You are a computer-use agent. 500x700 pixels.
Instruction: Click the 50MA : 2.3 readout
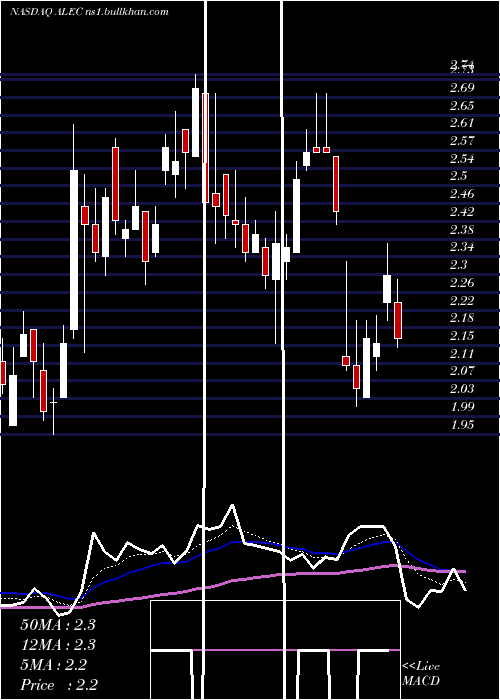click(x=58, y=625)
